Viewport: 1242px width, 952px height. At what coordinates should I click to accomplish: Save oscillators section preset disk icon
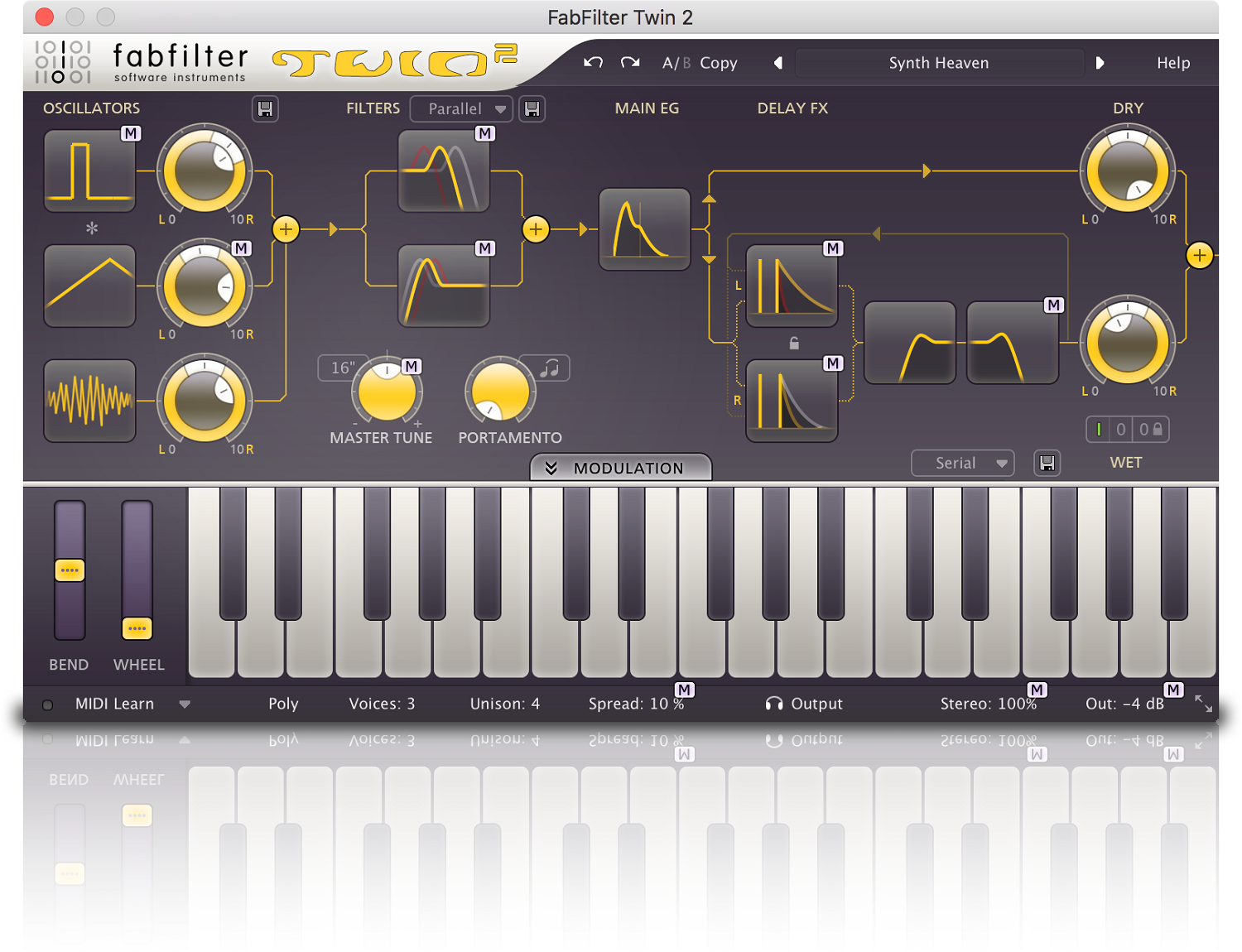266,108
